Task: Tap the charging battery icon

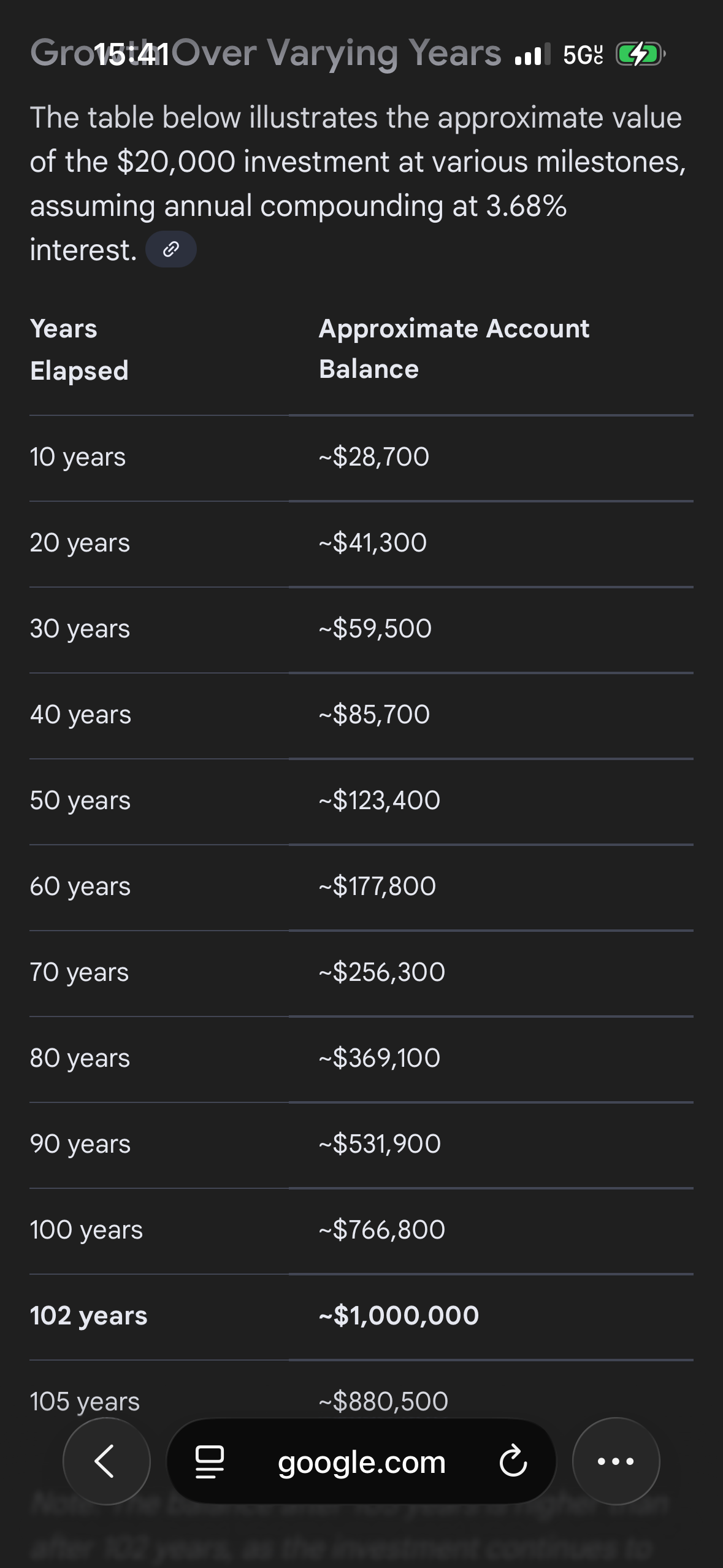Action: pos(640,54)
